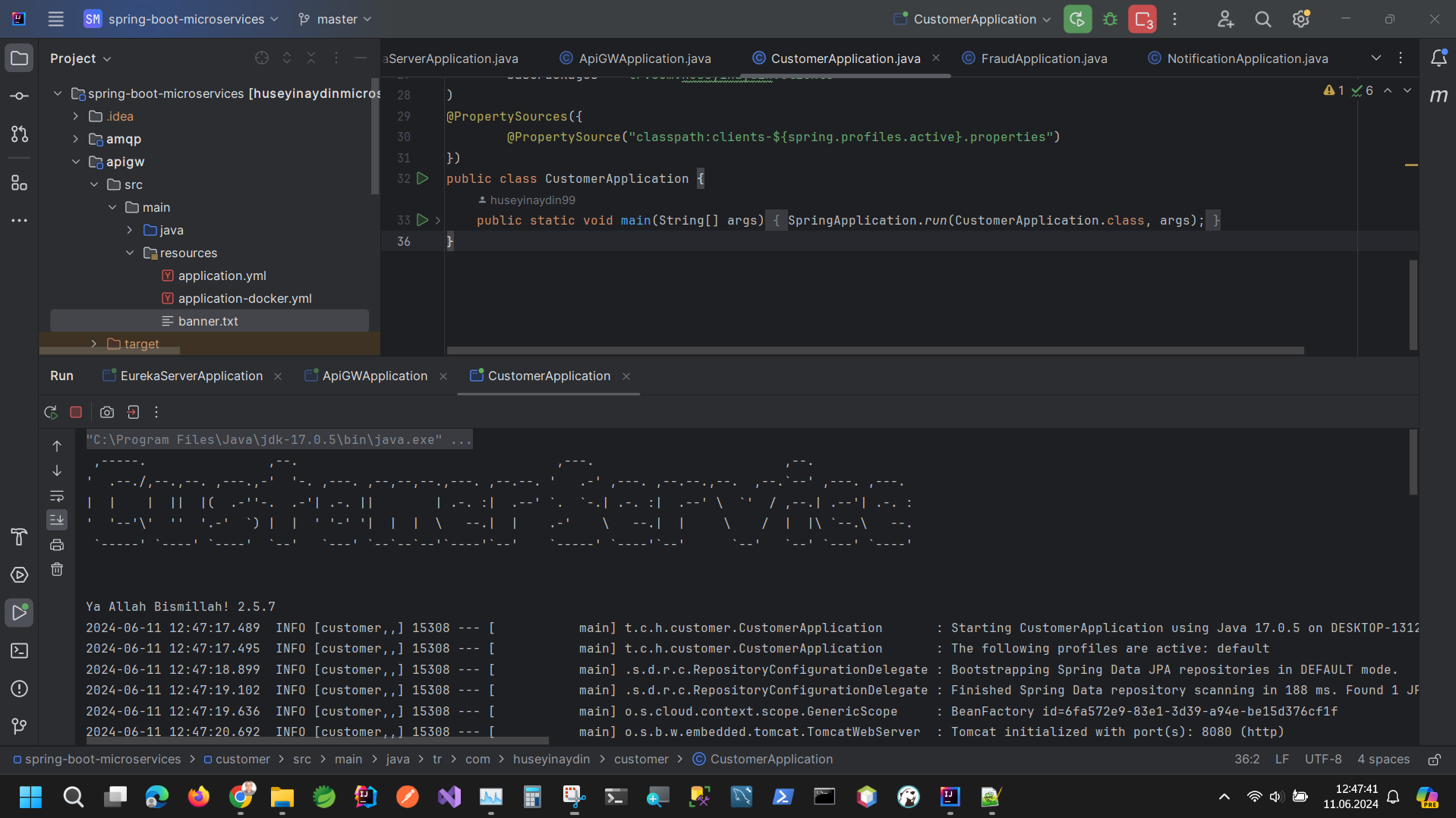
Task: Open Project view mode dropdown
Action: [x=80, y=58]
